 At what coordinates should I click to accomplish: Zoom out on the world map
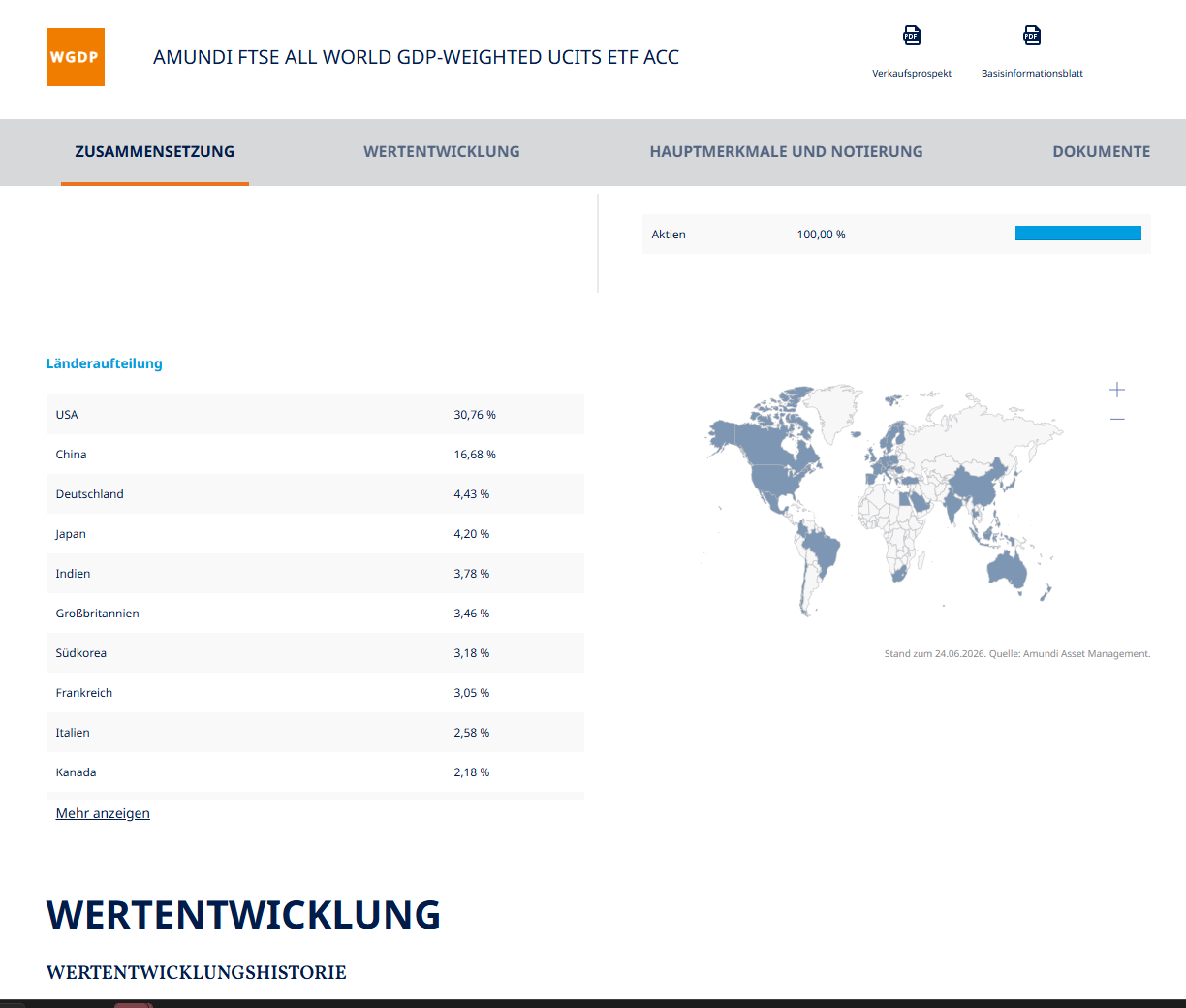pos(1117,419)
